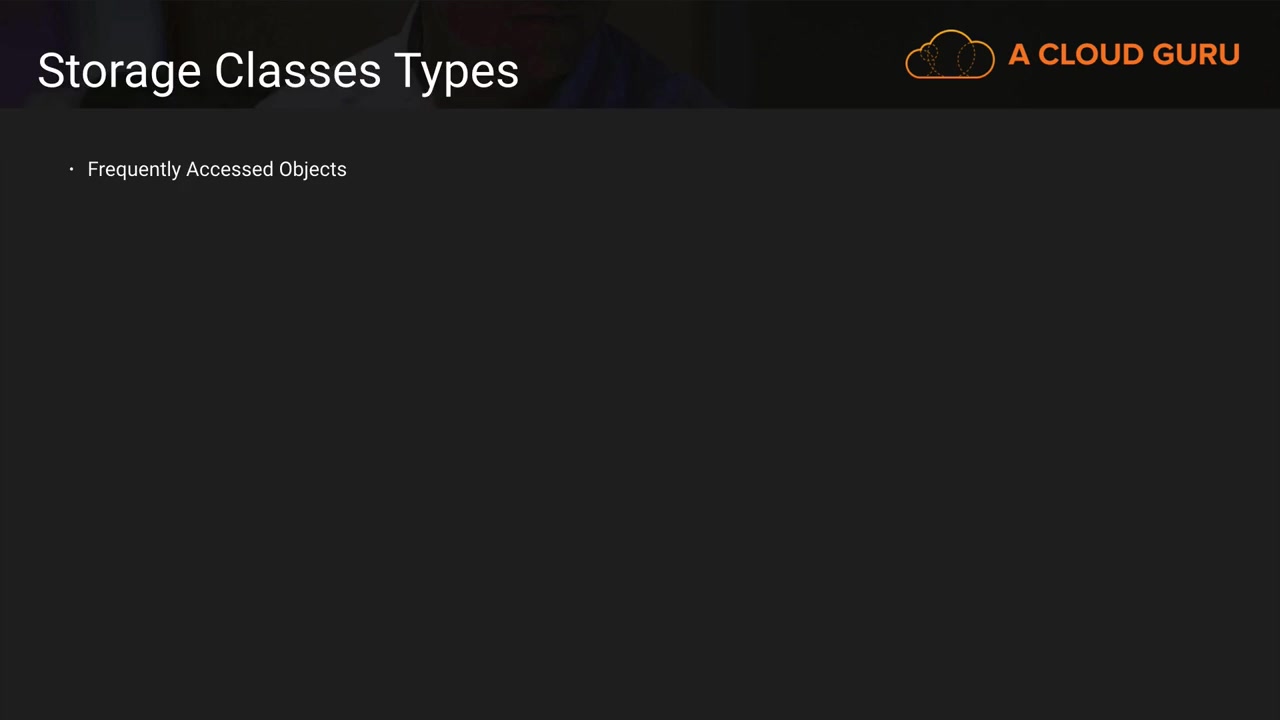Click the capital F starting the bullet text
The image size is (1280, 720).
pos(93,170)
